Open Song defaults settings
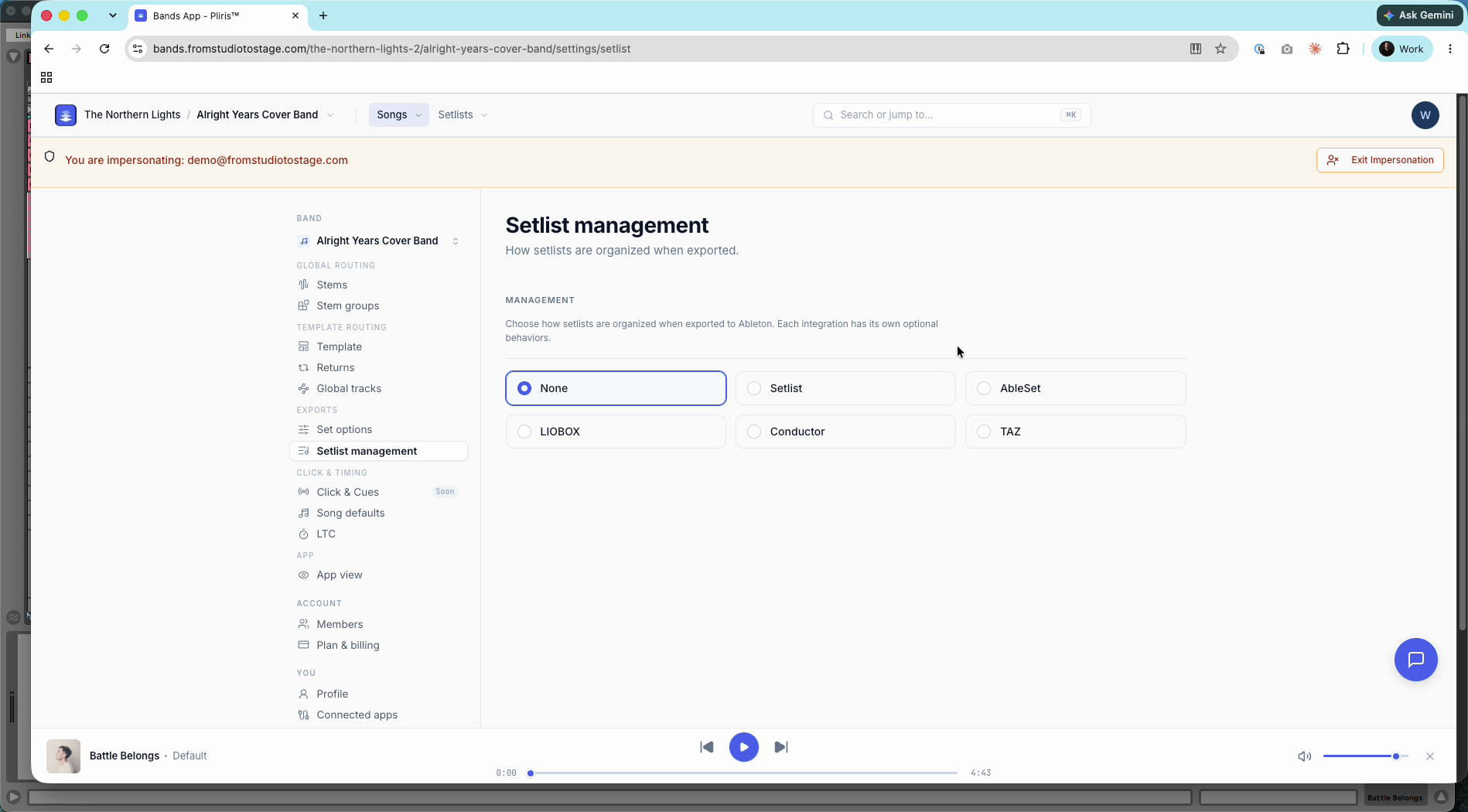Viewport: 1468px width, 812px height. [x=378, y=513]
